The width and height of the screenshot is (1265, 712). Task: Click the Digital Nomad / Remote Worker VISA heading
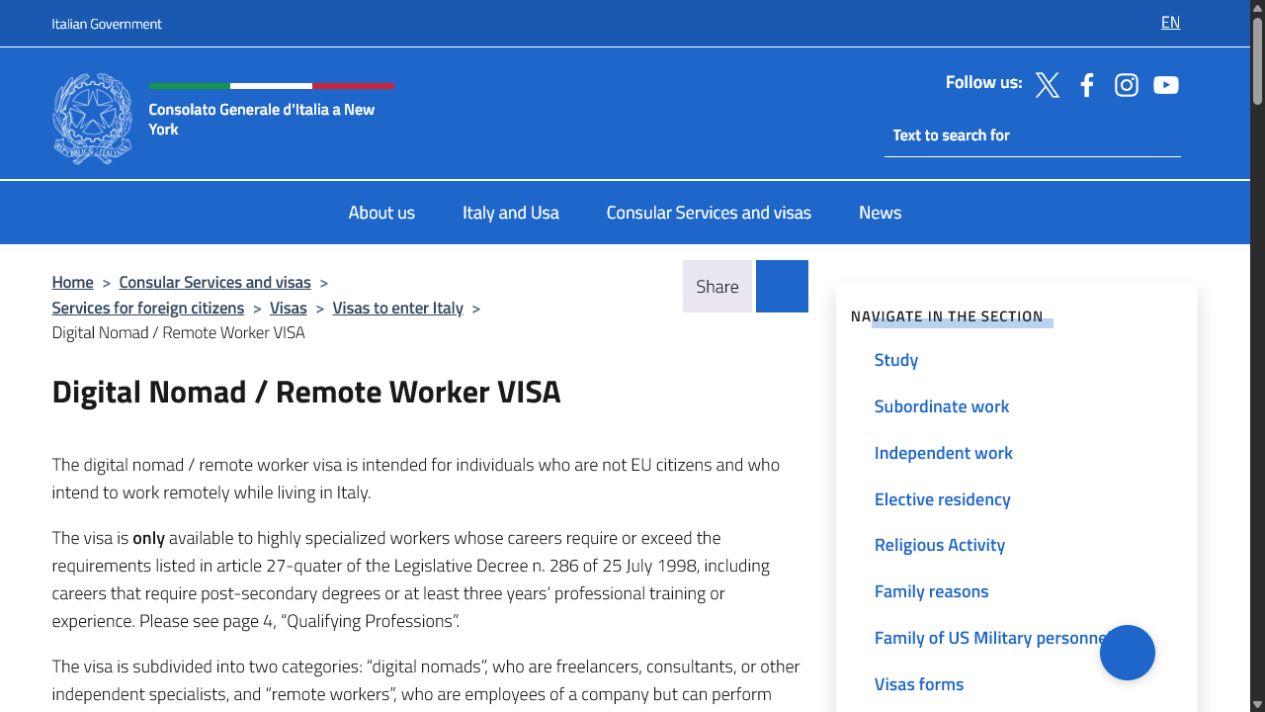[306, 392]
